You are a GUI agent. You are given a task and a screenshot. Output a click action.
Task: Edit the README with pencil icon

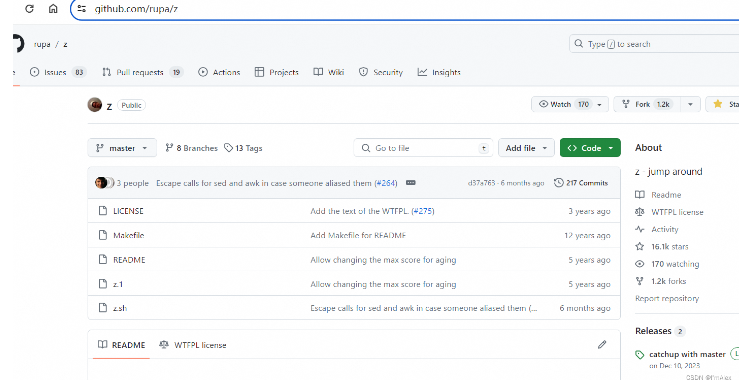point(602,344)
